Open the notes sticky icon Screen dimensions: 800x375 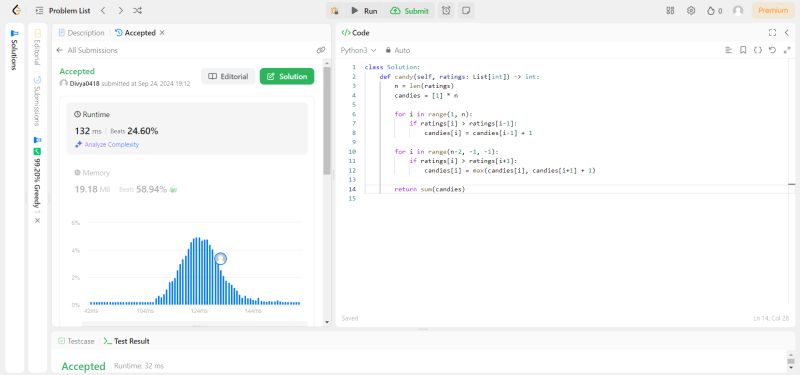pyautogui.click(x=465, y=10)
